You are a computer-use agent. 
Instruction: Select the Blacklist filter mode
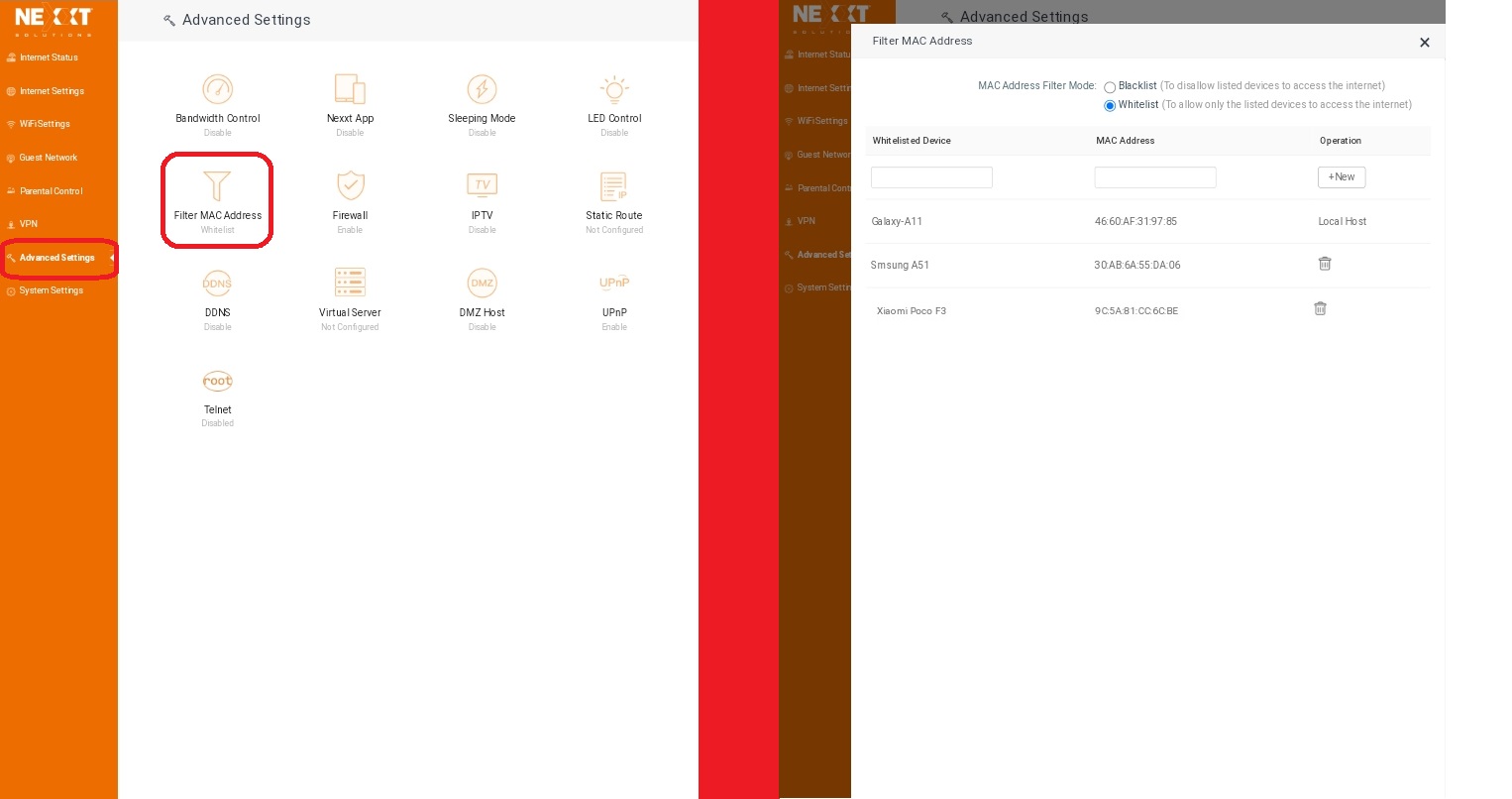[1110, 87]
